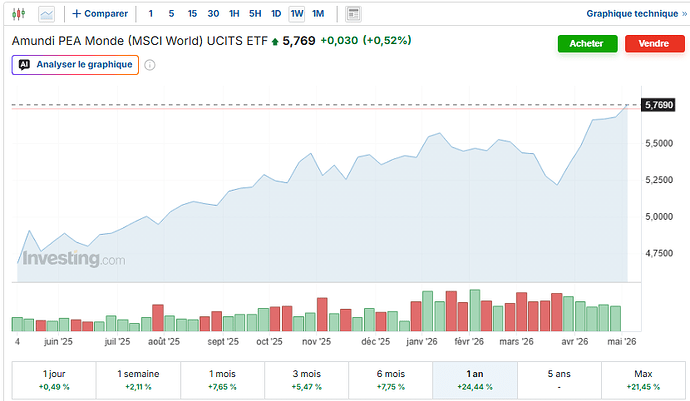Select the 3 mois period tab
690x401 pixels.
pos(307,380)
